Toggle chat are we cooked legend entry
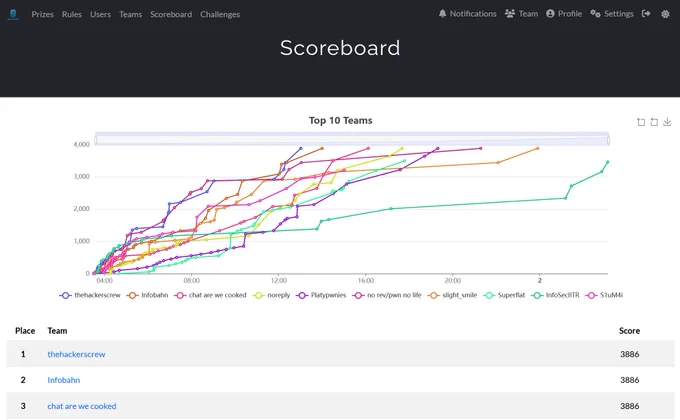The height and width of the screenshot is (420, 680). click(210, 295)
